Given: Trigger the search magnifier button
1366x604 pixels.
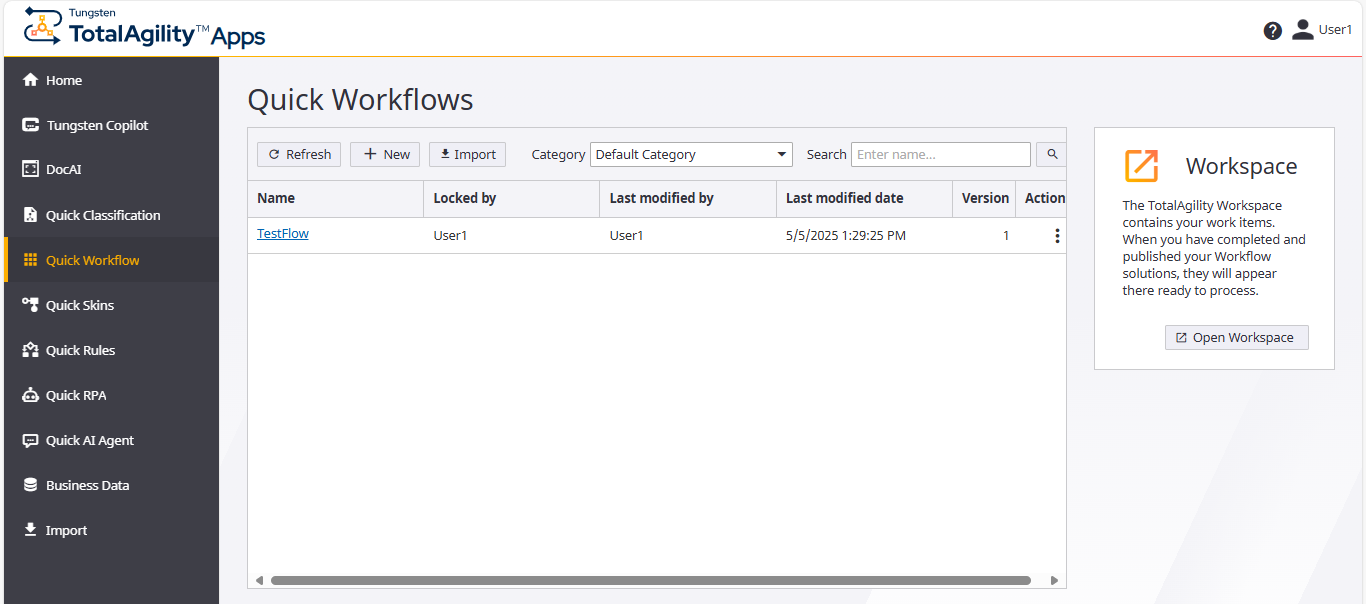Looking at the screenshot, I should pos(1051,154).
